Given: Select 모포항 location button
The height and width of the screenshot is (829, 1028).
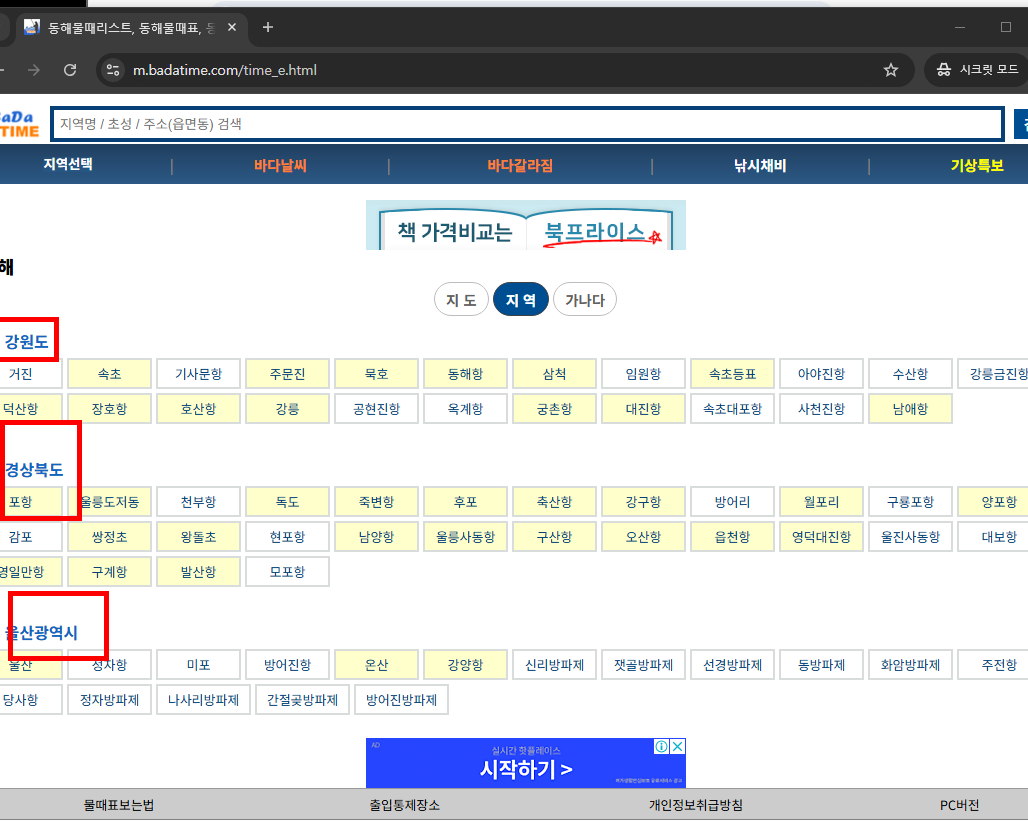Looking at the screenshot, I should click(287, 571).
